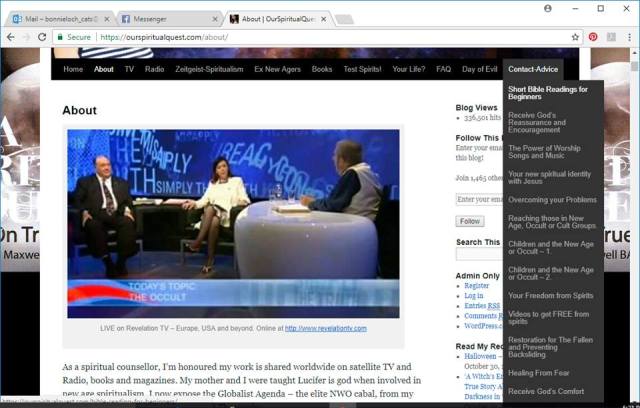This screenshot has width=640, height=408.
Task: Click the Revelation TV studio image
Action: [233, 223]
